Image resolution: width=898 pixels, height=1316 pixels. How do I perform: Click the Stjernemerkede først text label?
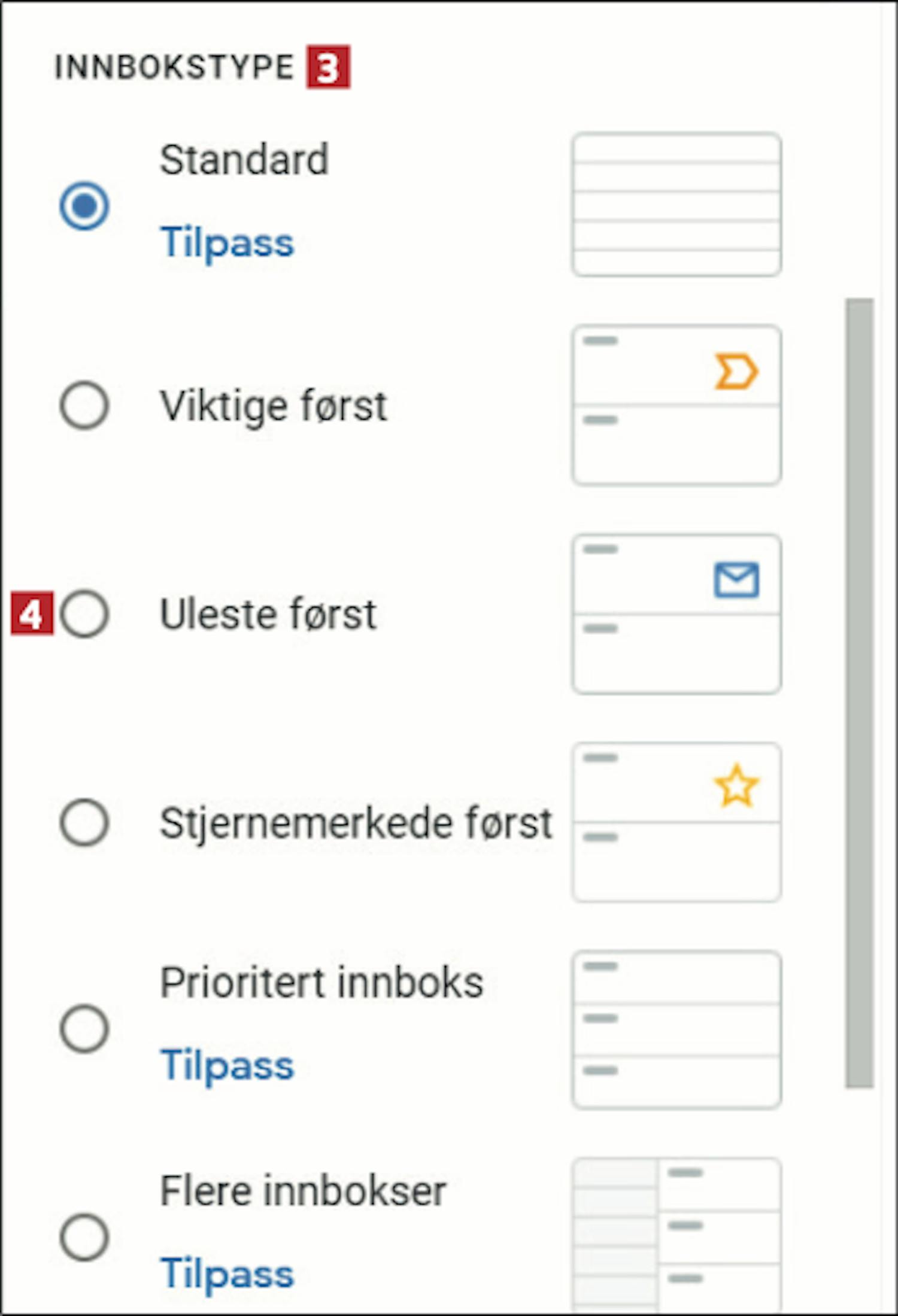pos(356,823)
